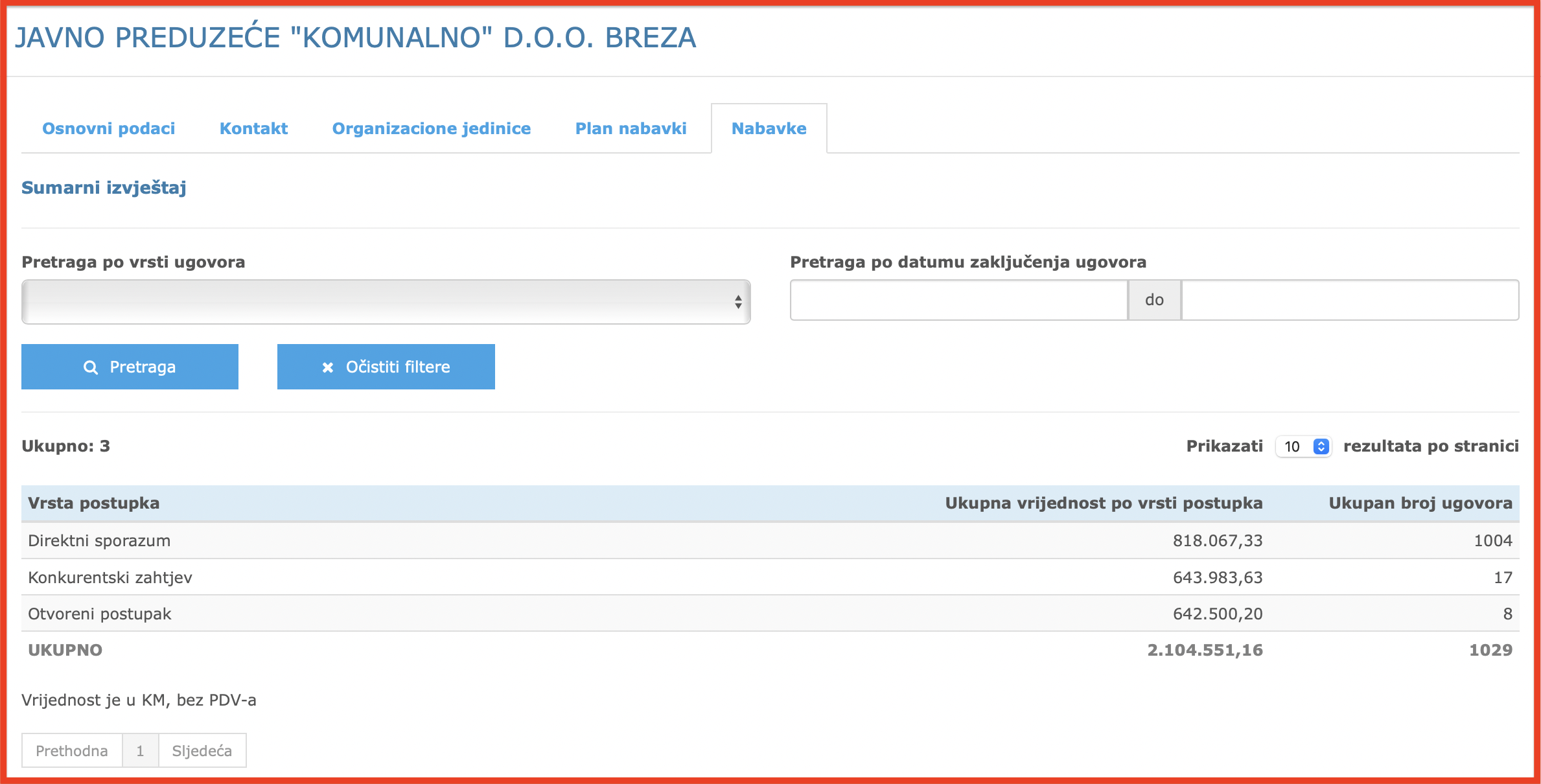
Task: Click the page title JAVNO PREDUZEĆE KOMUNALNO
Action: [x=356, y=37]
